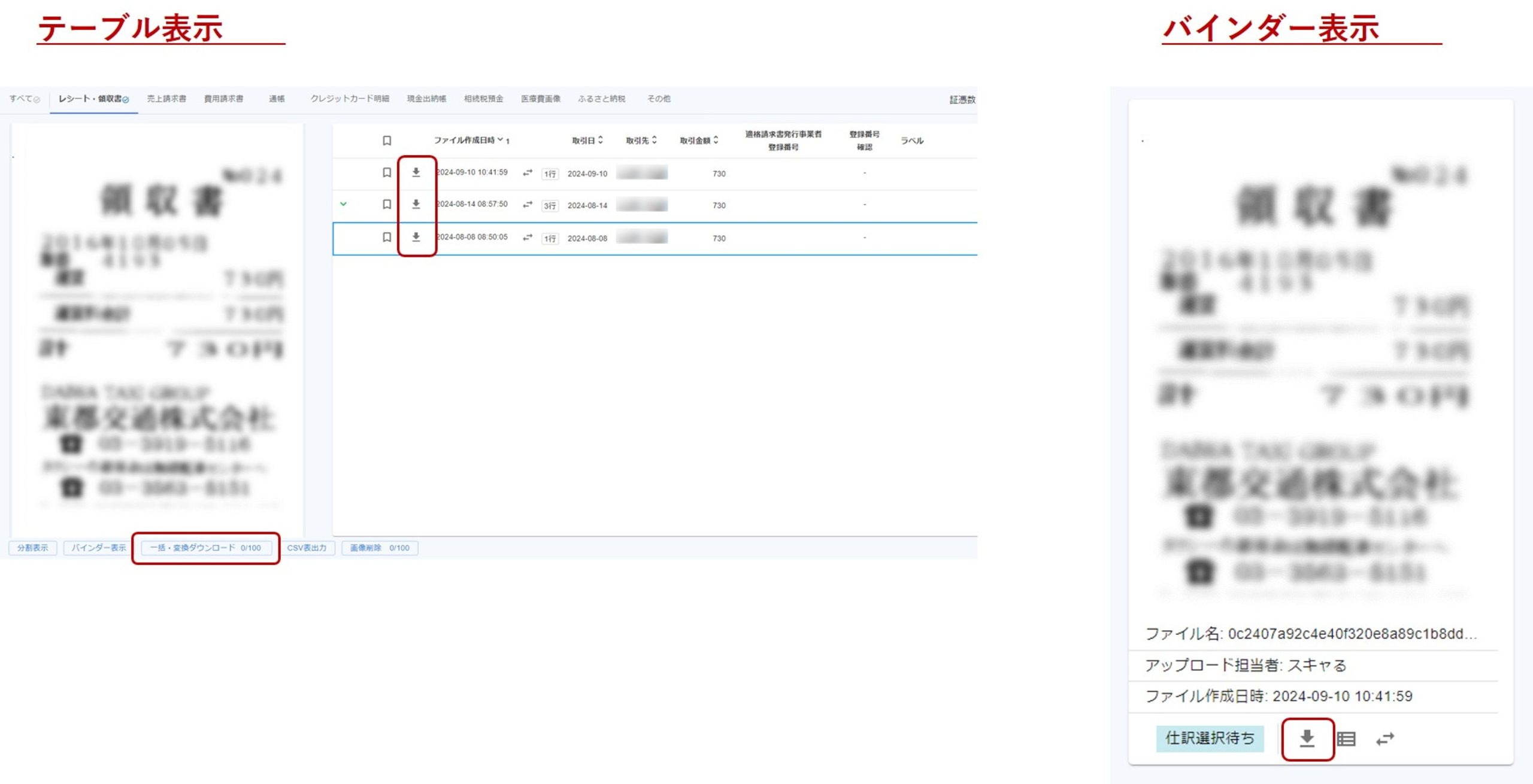Sort by 取引金額 column arrows

(716, 140)
